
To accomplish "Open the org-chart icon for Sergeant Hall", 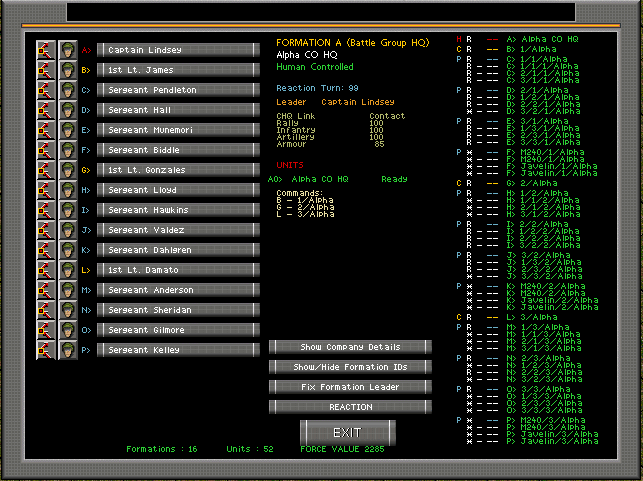I will point(46,110).
